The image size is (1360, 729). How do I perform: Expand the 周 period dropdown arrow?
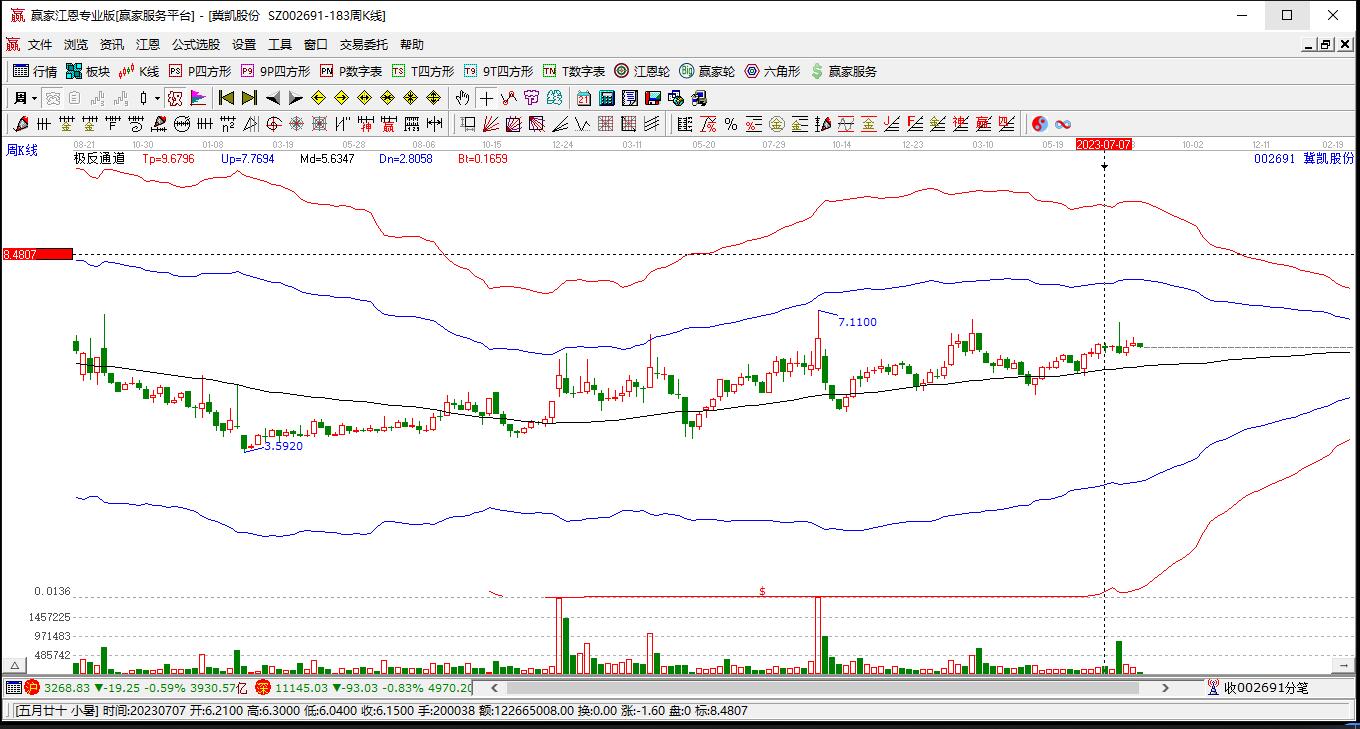tap(34, 98)
